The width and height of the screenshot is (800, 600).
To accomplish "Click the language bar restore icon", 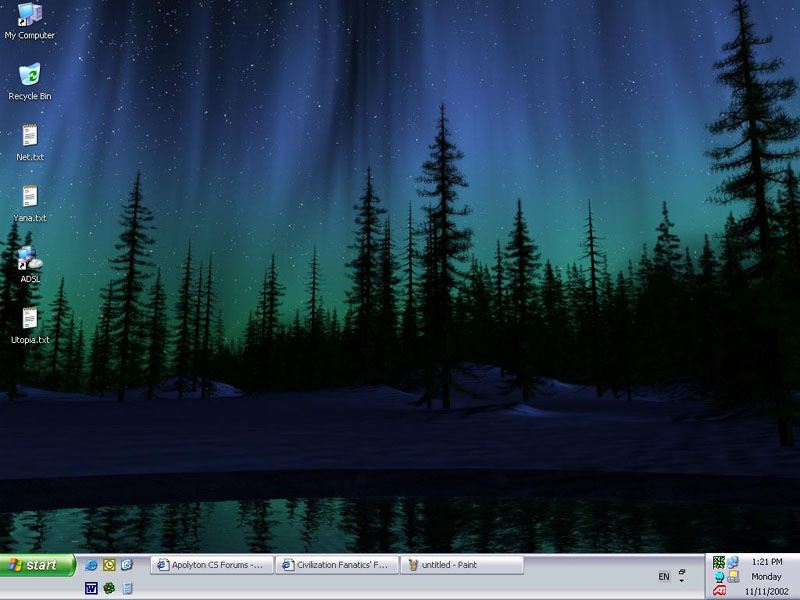I will (x=682, y=571).
